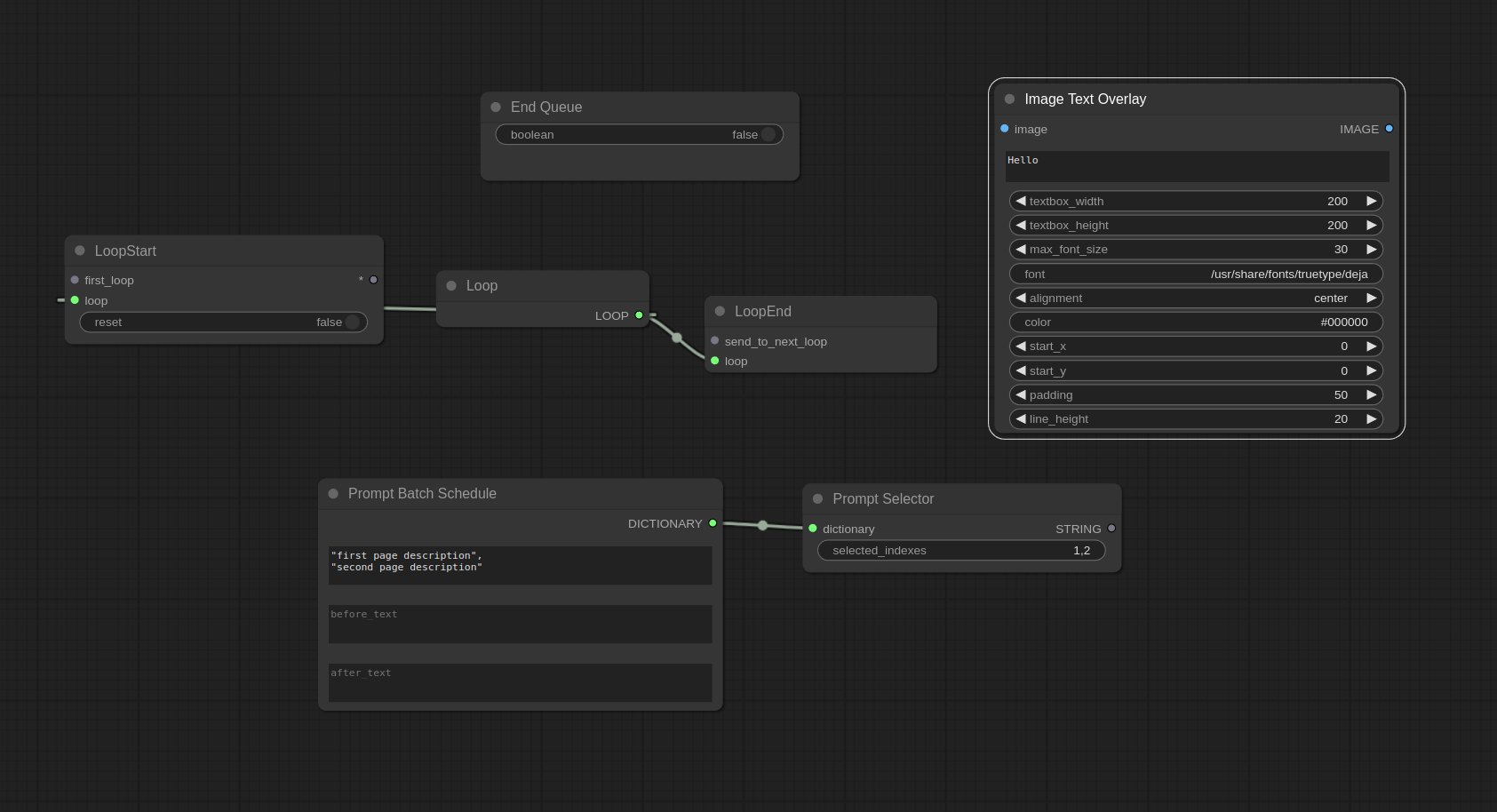Click the green loop input port on LoopEnd

[x=714, y=361]
